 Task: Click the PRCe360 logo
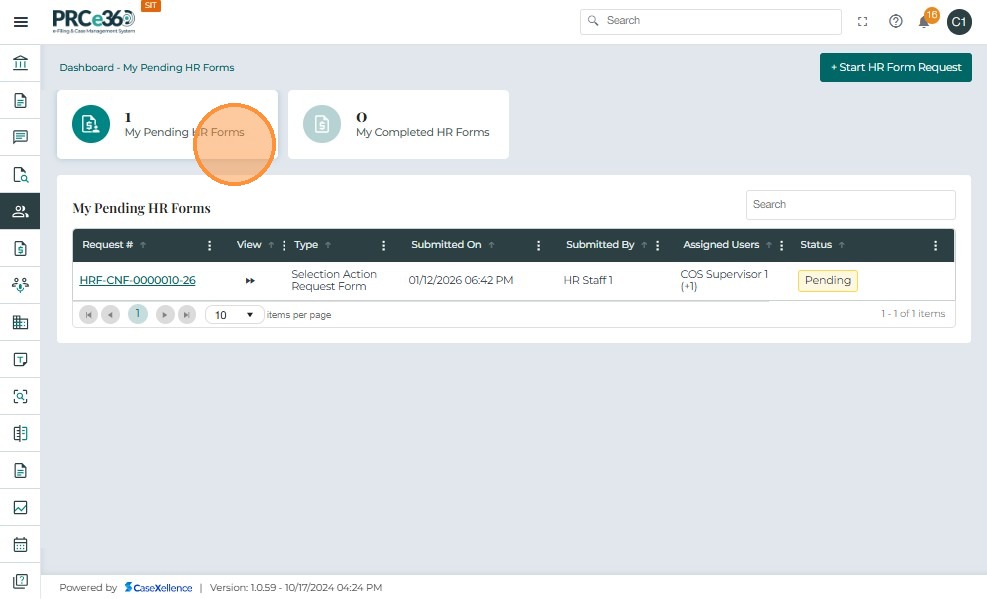(94, 21)
